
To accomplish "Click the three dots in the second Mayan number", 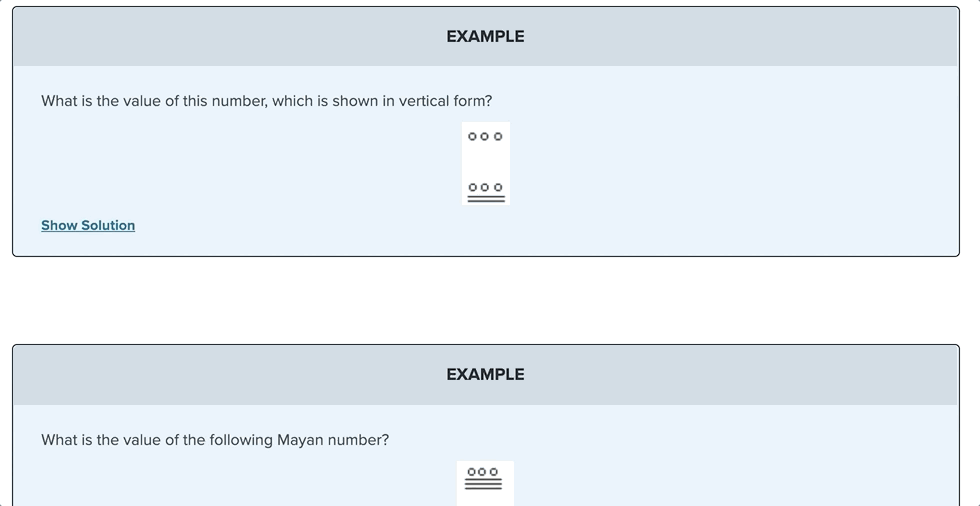I will [x=483, y=472].
